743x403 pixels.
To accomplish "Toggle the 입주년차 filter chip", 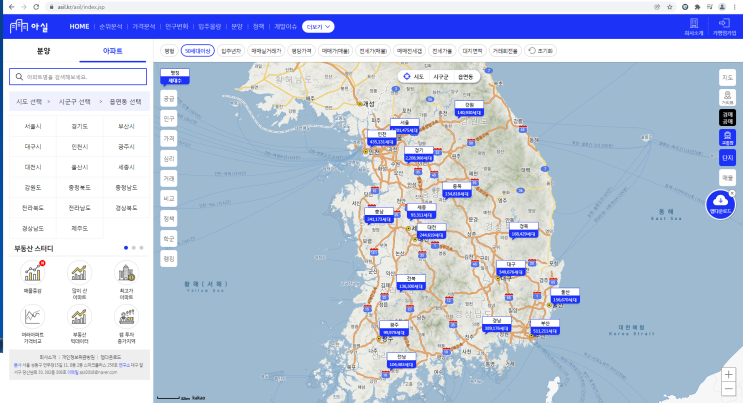I will click(231, 51).
